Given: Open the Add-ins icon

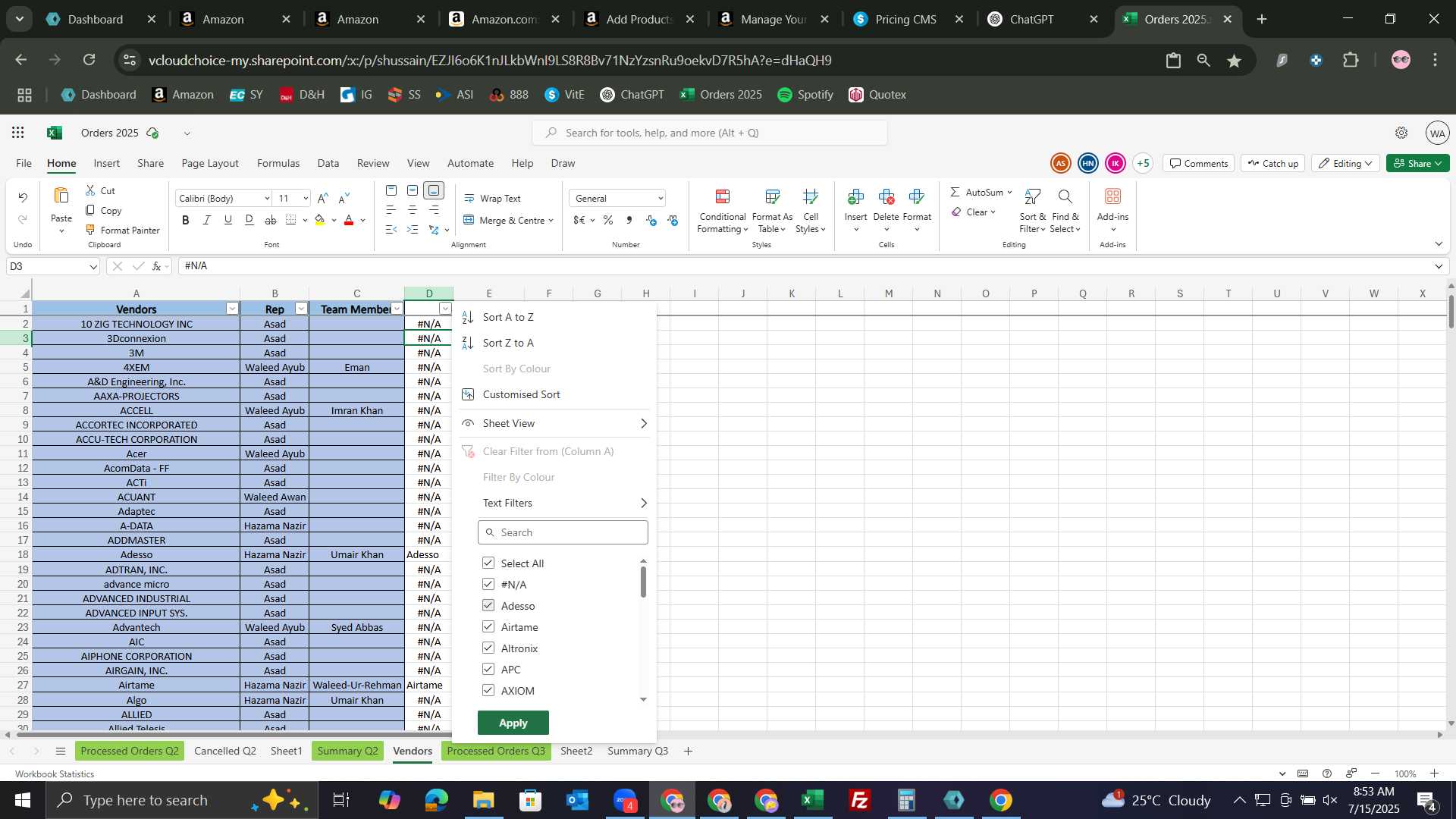Looking at the screenshot, I should 1112,197.
